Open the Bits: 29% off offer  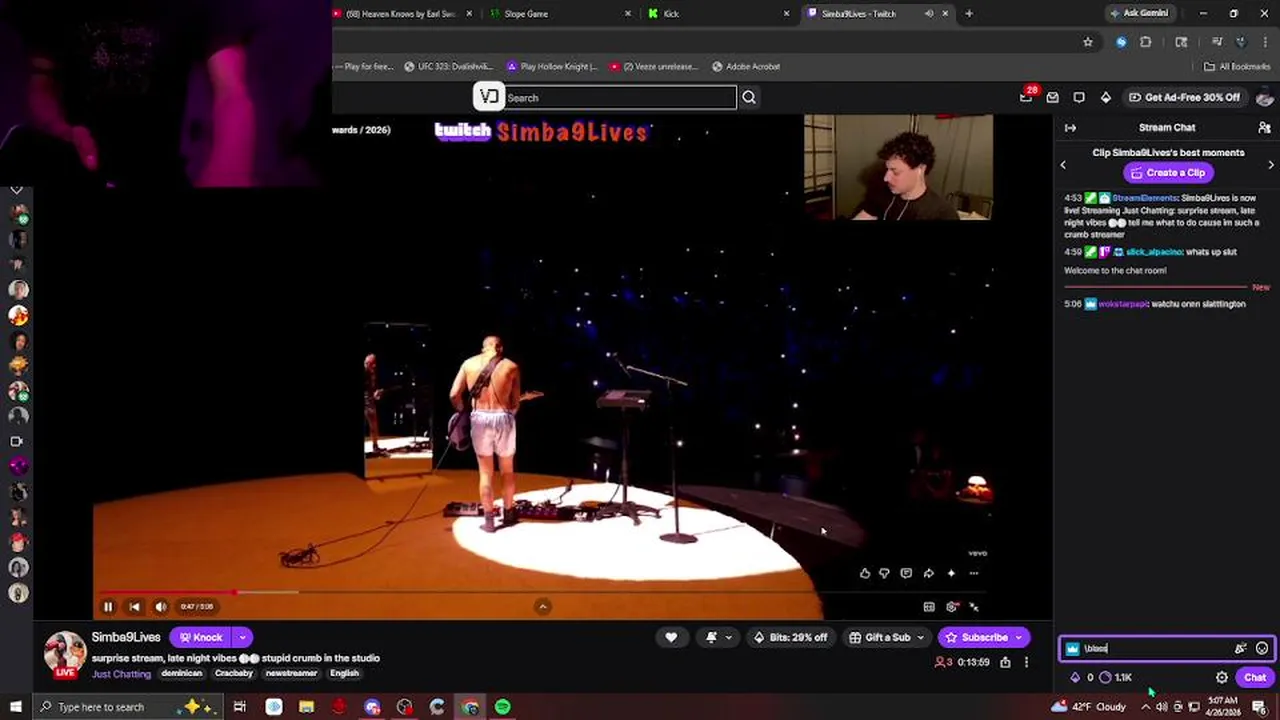[791, 637]
